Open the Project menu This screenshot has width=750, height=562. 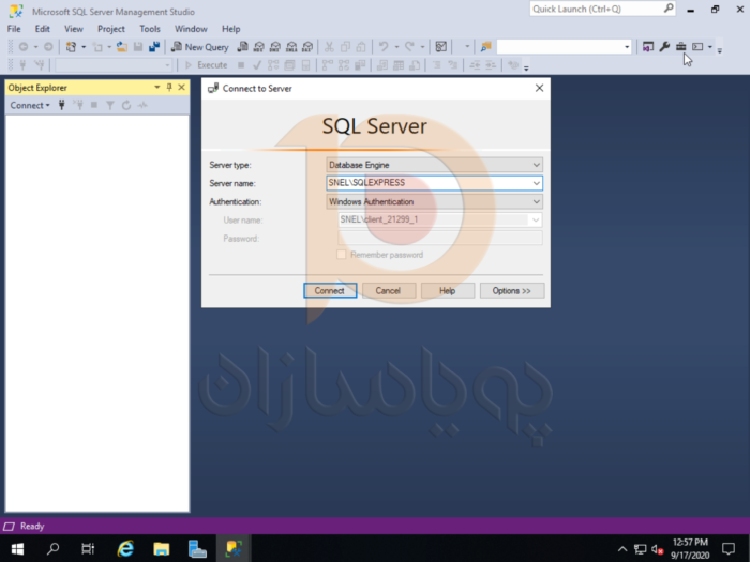coord(111,29)
